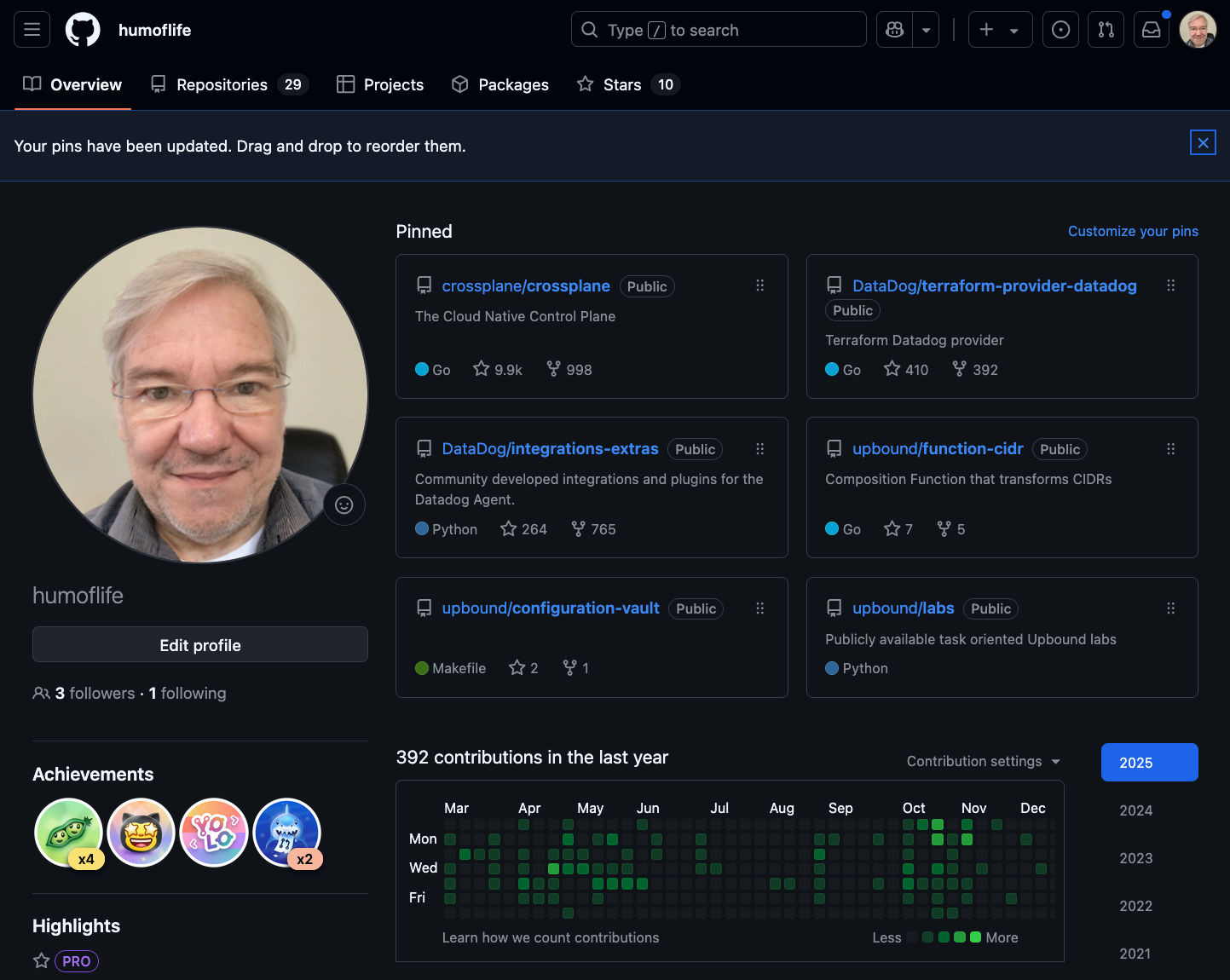Open crossplane/crossplane repository link
The image size is (1230, 980).
(x=526, y=285)
